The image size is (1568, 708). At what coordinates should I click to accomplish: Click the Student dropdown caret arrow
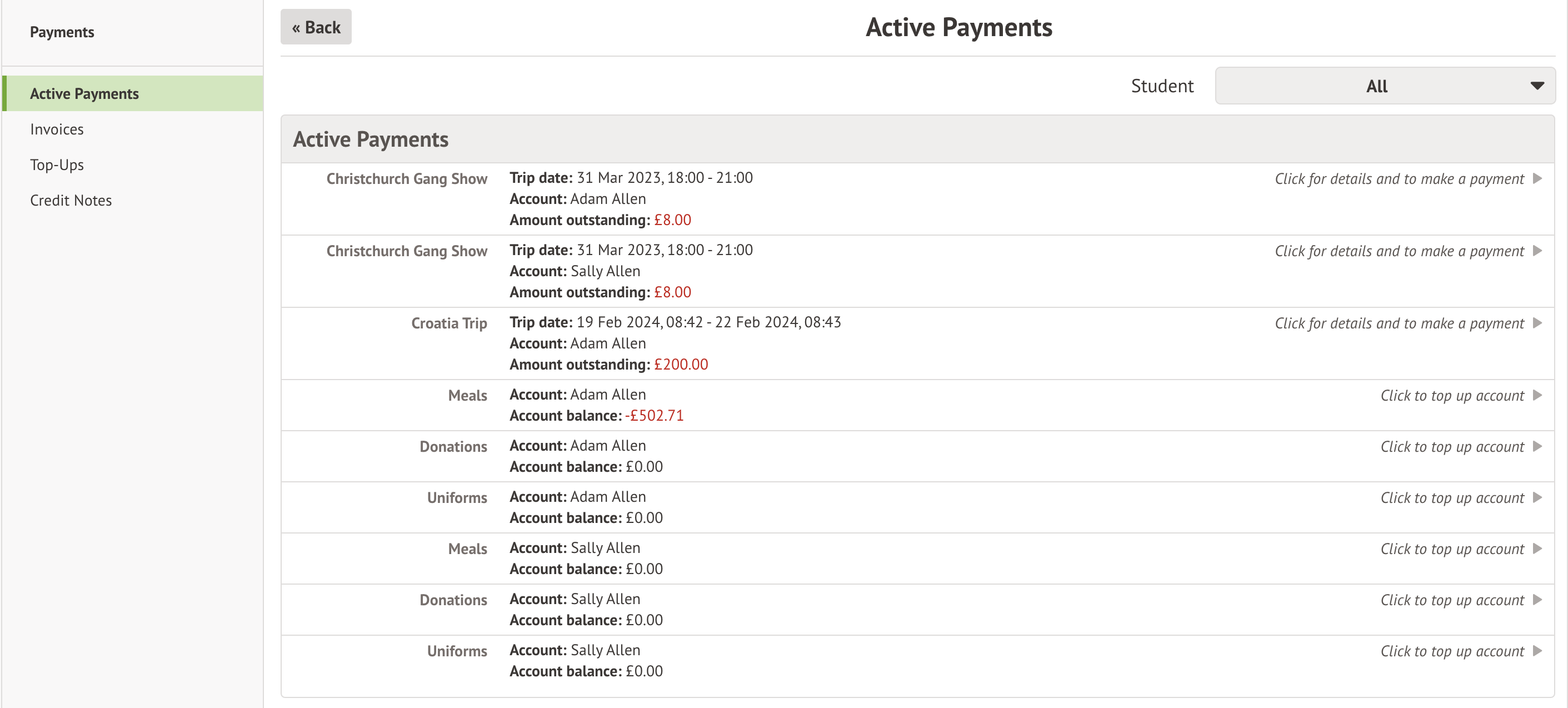pos(1536,86)
